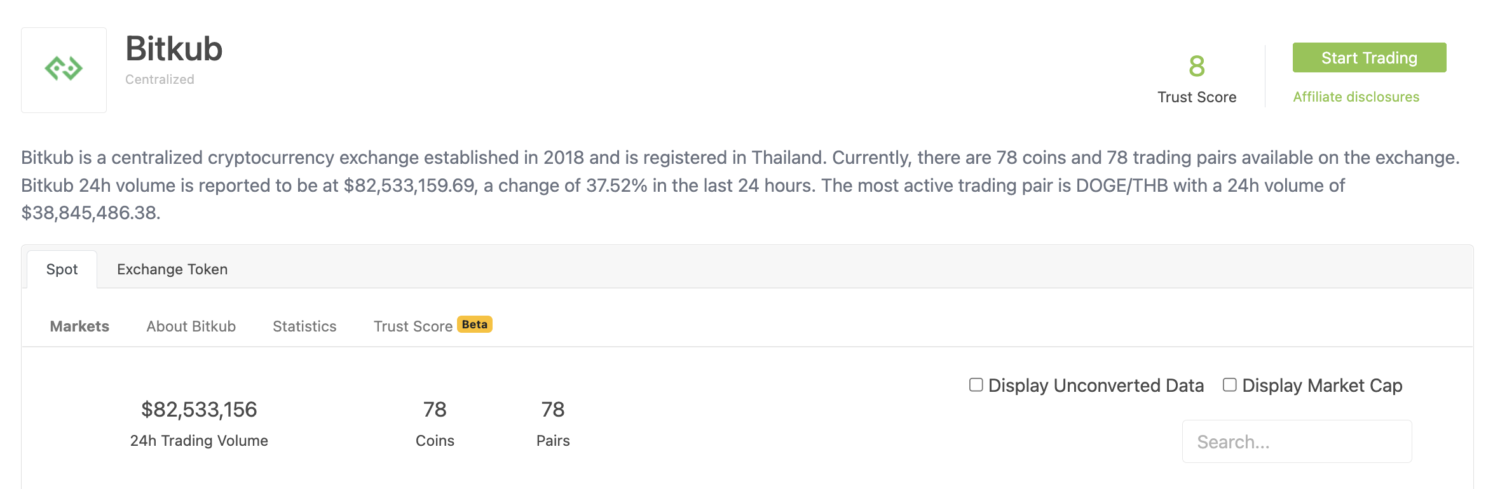Viewport: 1500px width, 489px height.
Task: Open the Statistics sub-tab
Action: [x=304, y=326]
